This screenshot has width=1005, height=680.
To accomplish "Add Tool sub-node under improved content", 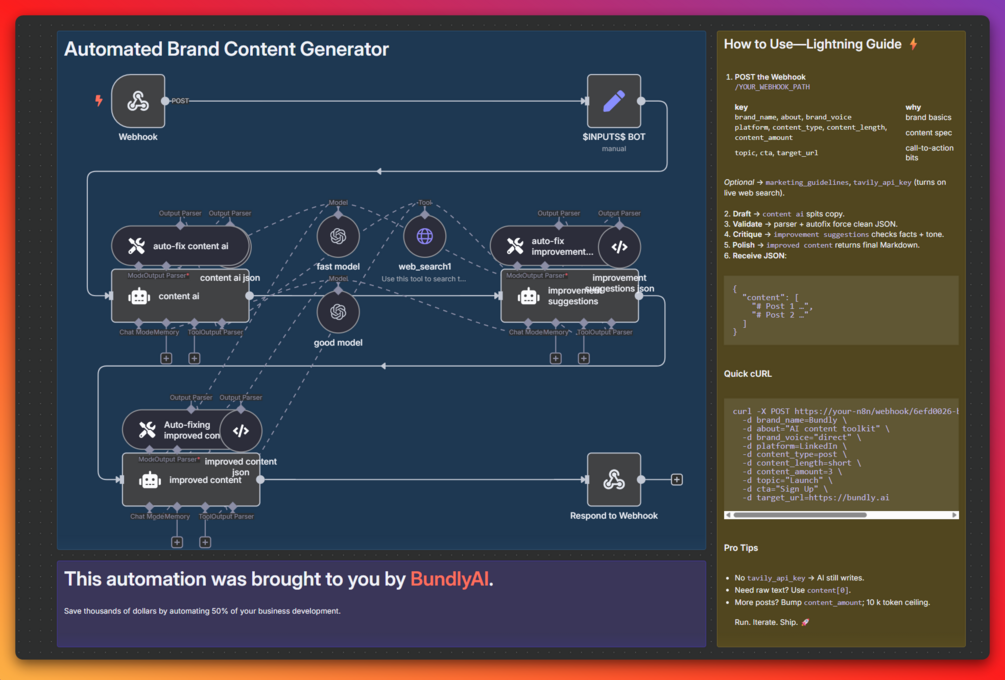I will pos(205,542).
